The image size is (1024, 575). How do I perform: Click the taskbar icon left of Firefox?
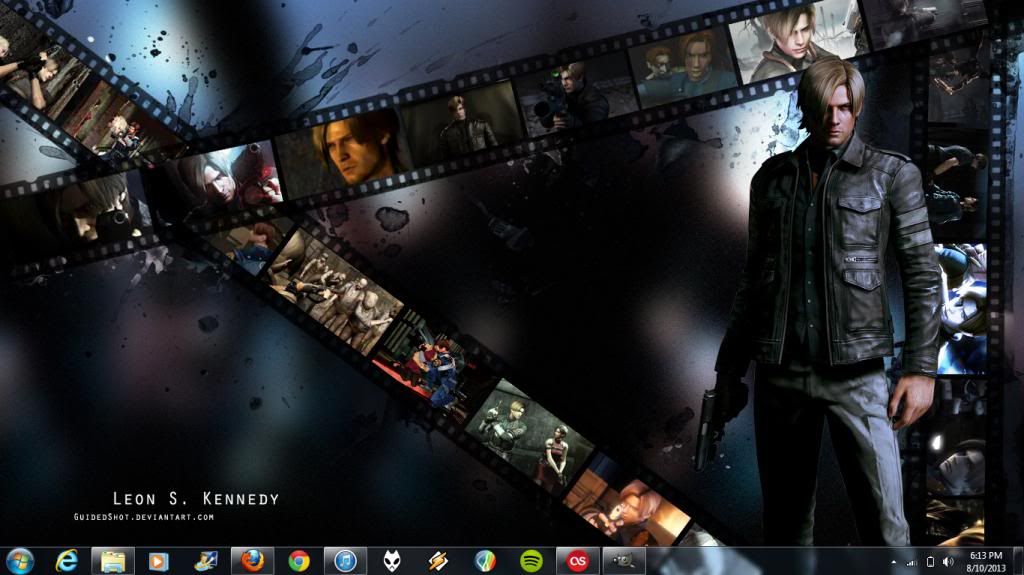tap(206, 561)
